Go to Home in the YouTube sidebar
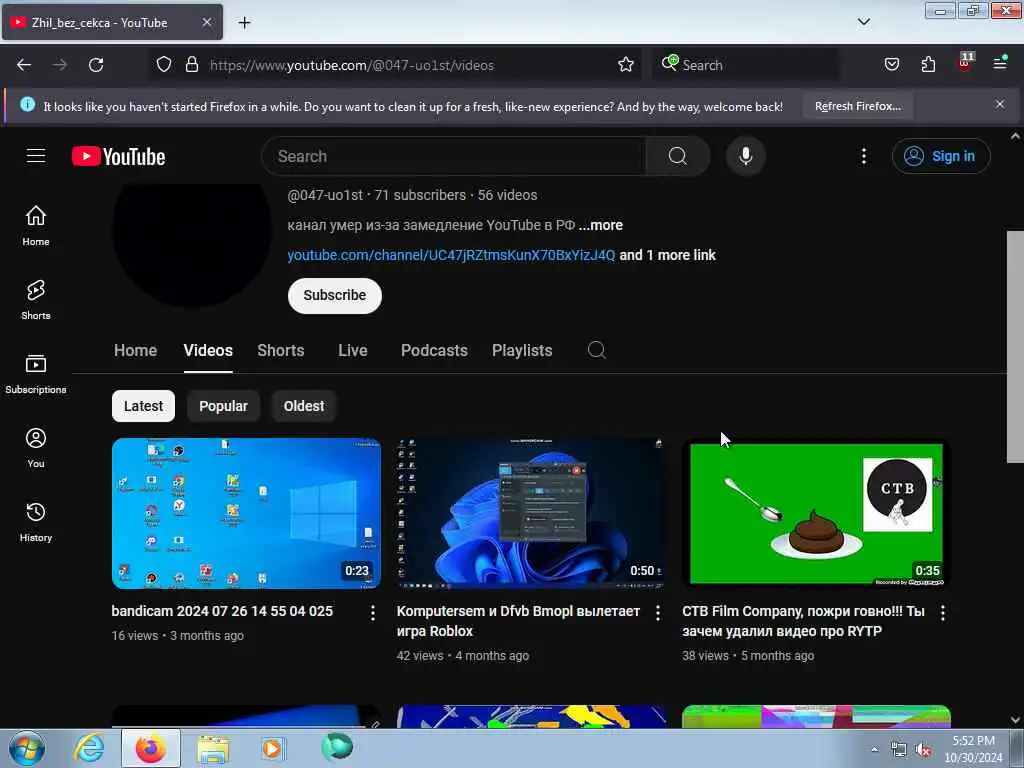This screenshot has width=1024, height=768. coord(36,226)
